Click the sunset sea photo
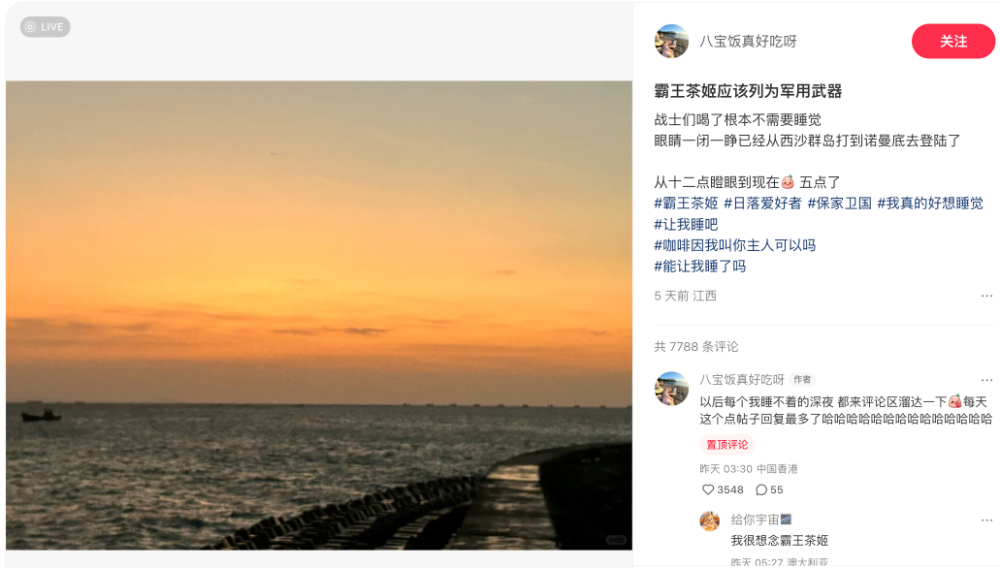 (x=319, y=315)
